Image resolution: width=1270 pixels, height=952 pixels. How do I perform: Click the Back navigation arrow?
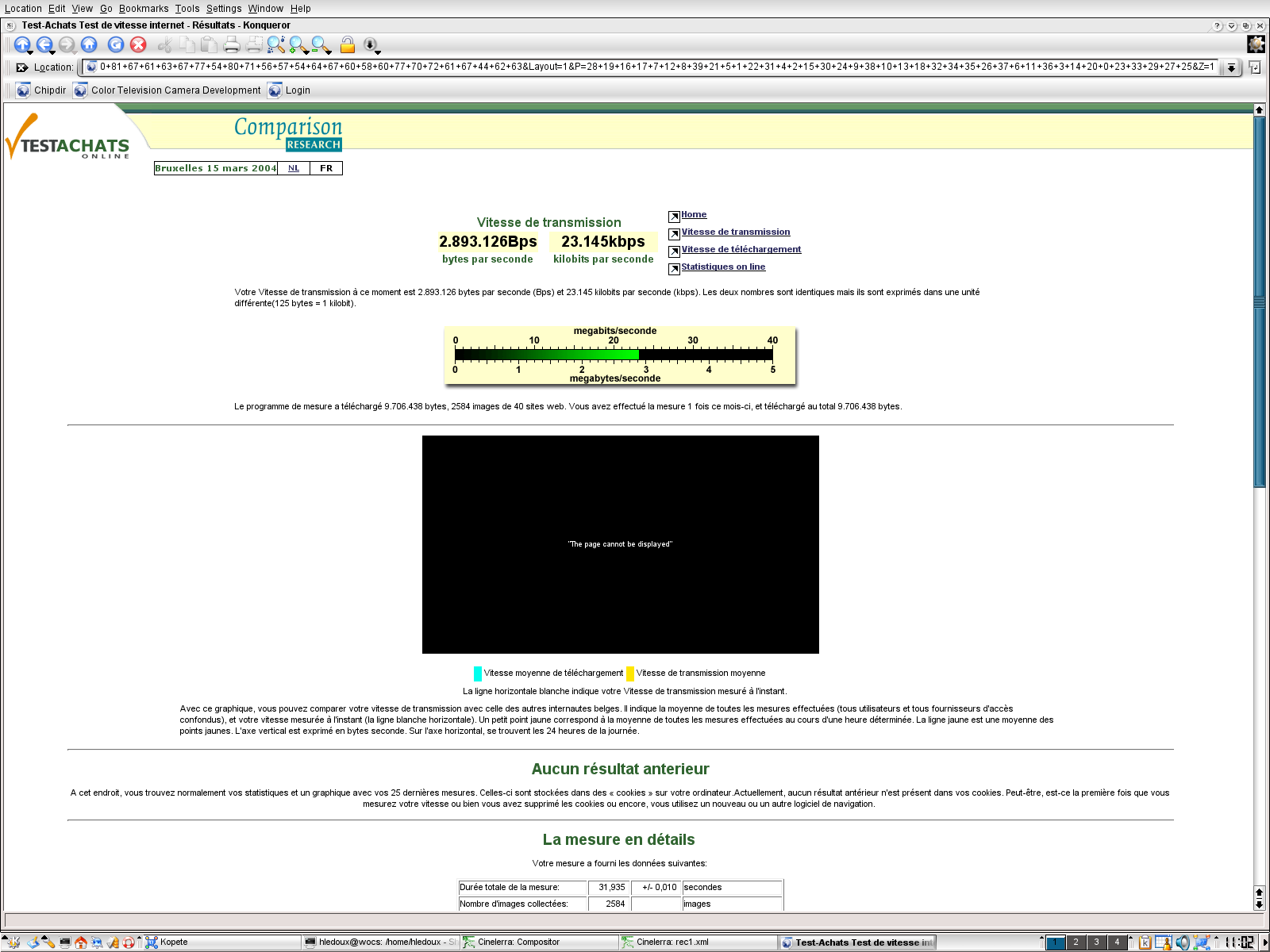point(44,44)
